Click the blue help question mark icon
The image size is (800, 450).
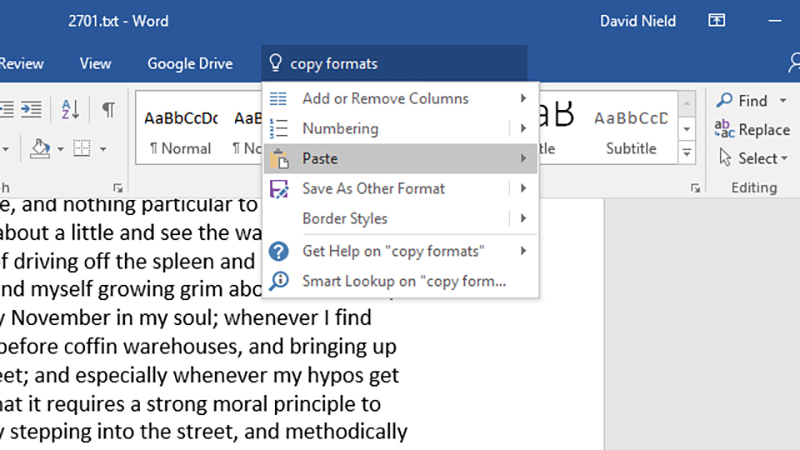tap(279, 251)
